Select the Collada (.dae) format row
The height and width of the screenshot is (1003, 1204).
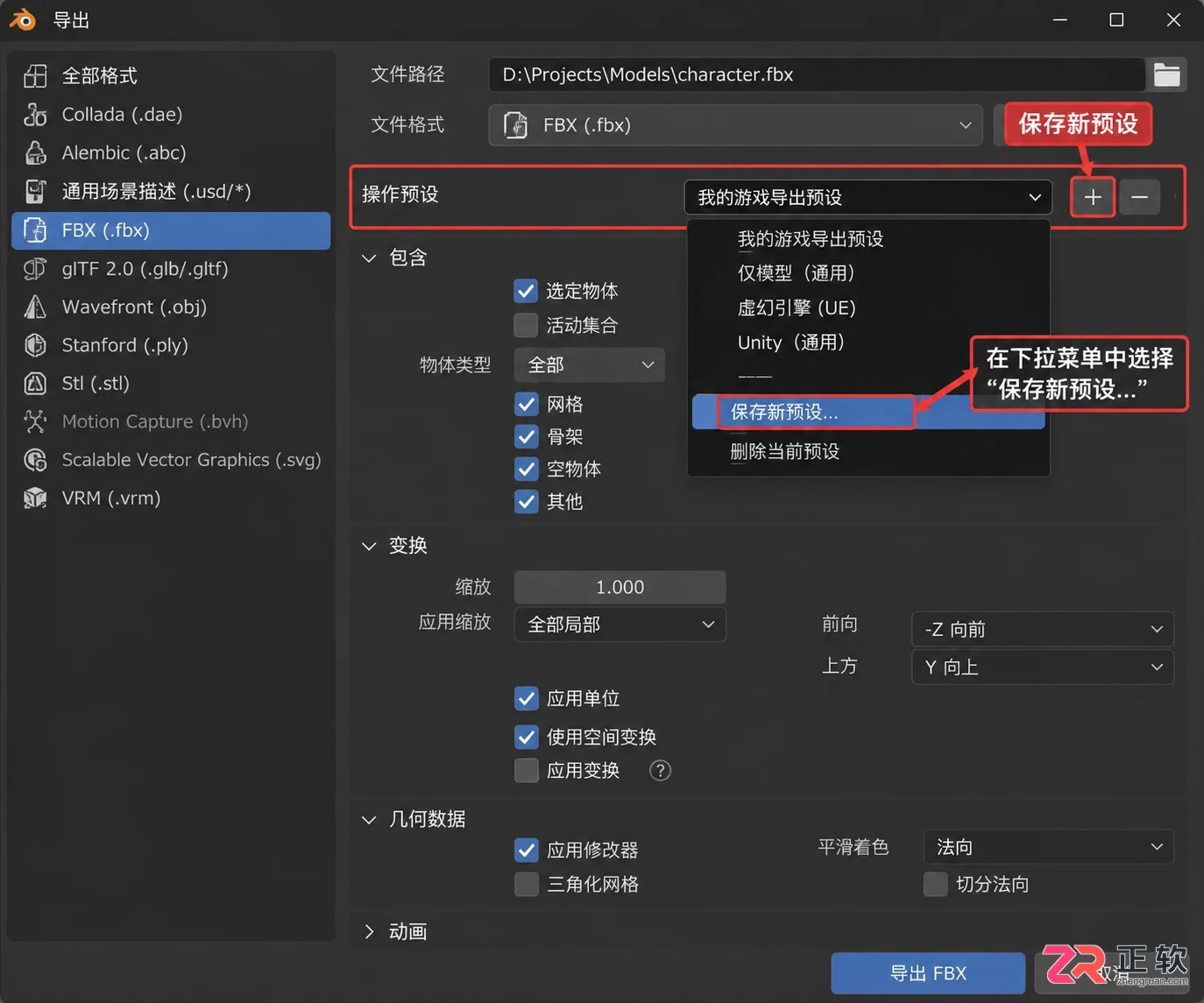[x=171, y=115]
